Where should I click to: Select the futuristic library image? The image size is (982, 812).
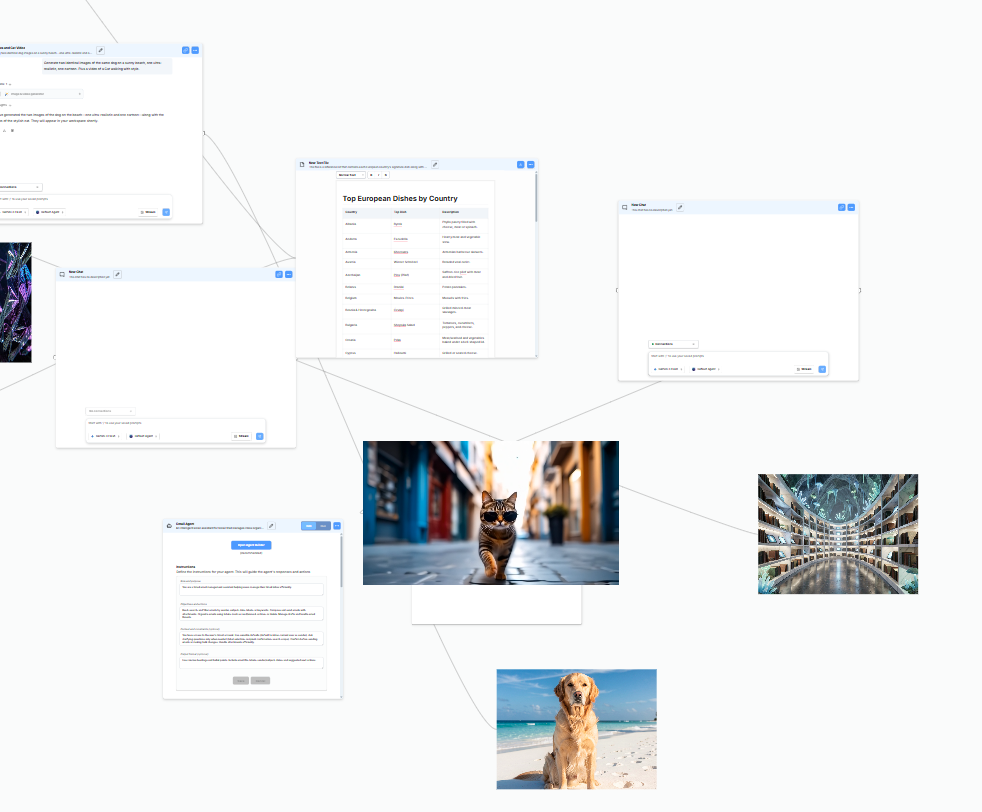coord(838,534)
